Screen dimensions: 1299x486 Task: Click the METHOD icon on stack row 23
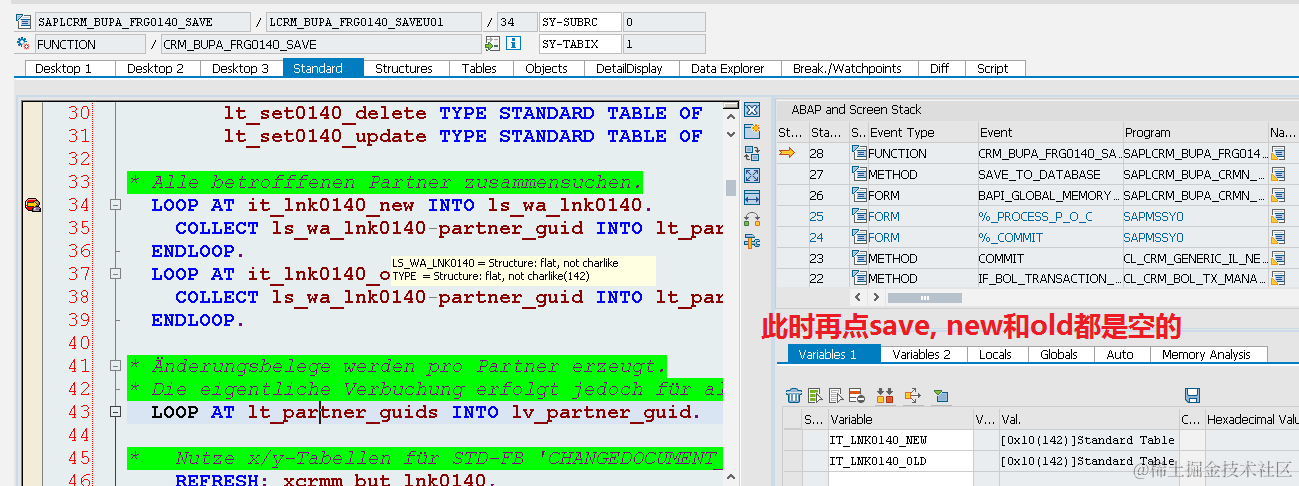pos(858,258)
